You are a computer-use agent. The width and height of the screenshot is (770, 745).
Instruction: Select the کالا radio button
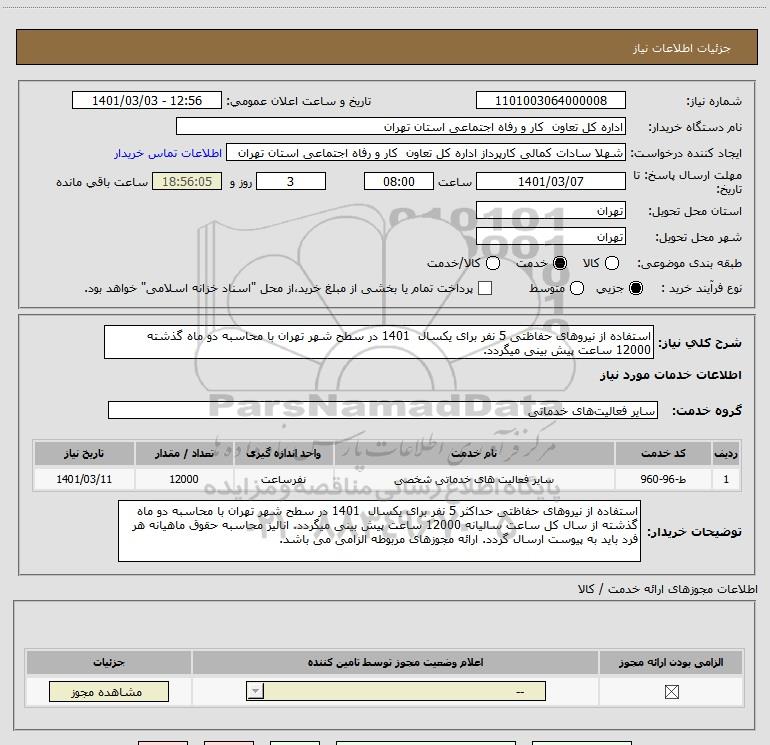pos(611,263)
